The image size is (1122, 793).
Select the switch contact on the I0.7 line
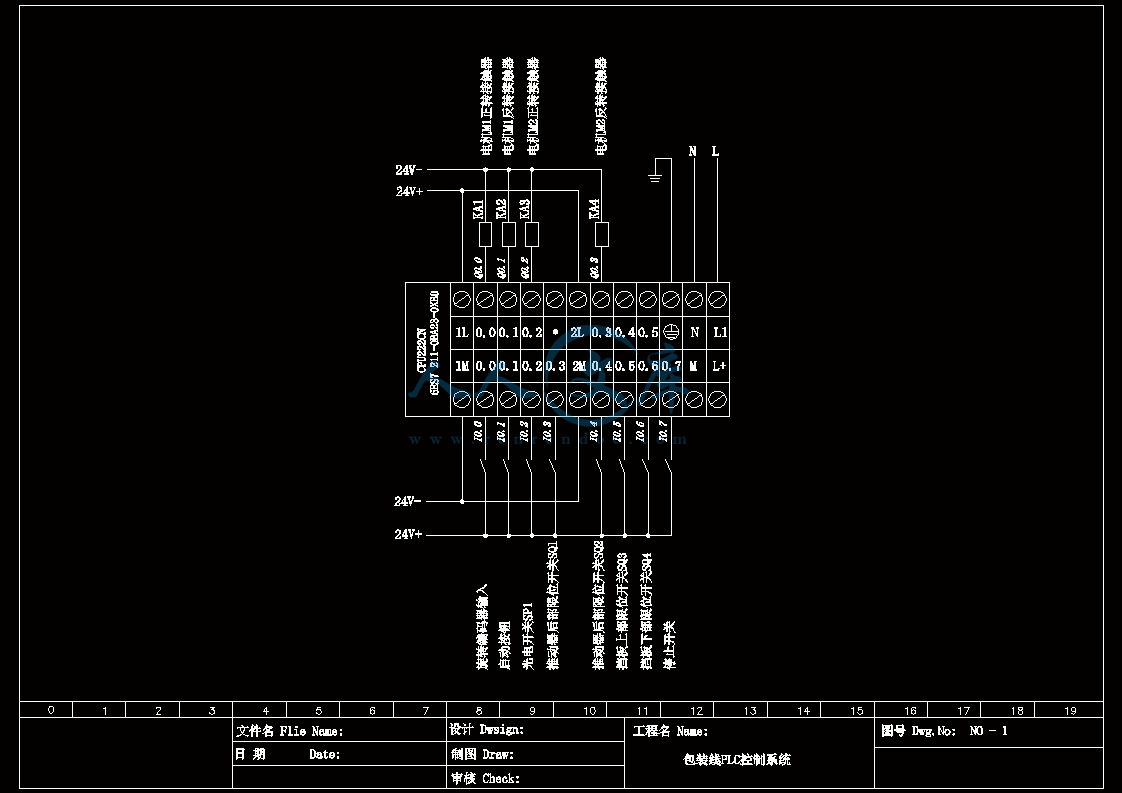pyautogui.click(x=668, y=465)
